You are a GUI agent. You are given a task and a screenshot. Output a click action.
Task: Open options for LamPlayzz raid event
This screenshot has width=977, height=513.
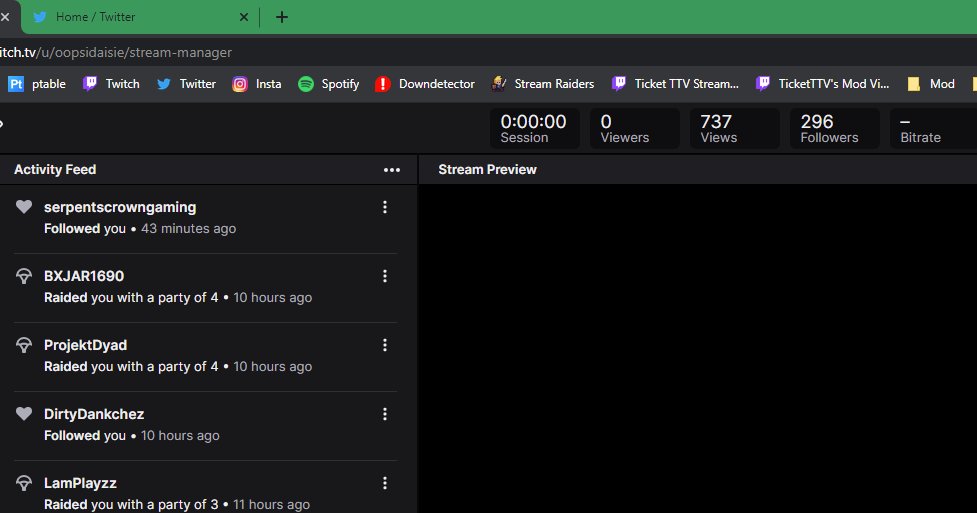(x=384, y=483)
